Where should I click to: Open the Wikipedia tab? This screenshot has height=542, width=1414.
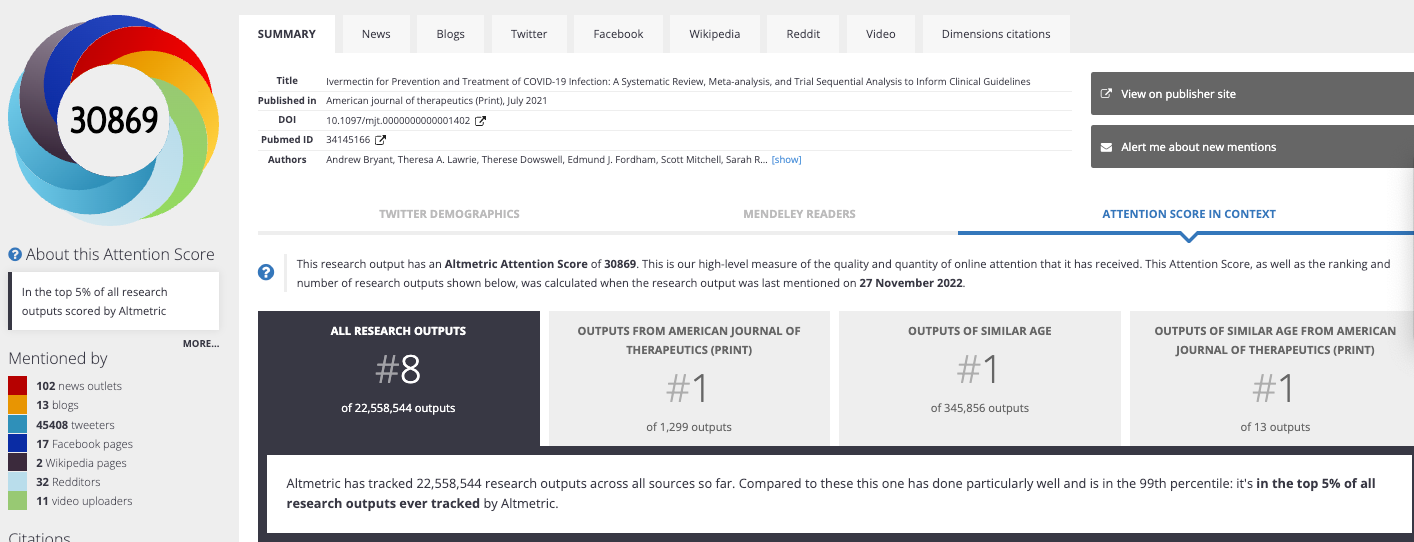pyautogui.click(x=715, y=34)
